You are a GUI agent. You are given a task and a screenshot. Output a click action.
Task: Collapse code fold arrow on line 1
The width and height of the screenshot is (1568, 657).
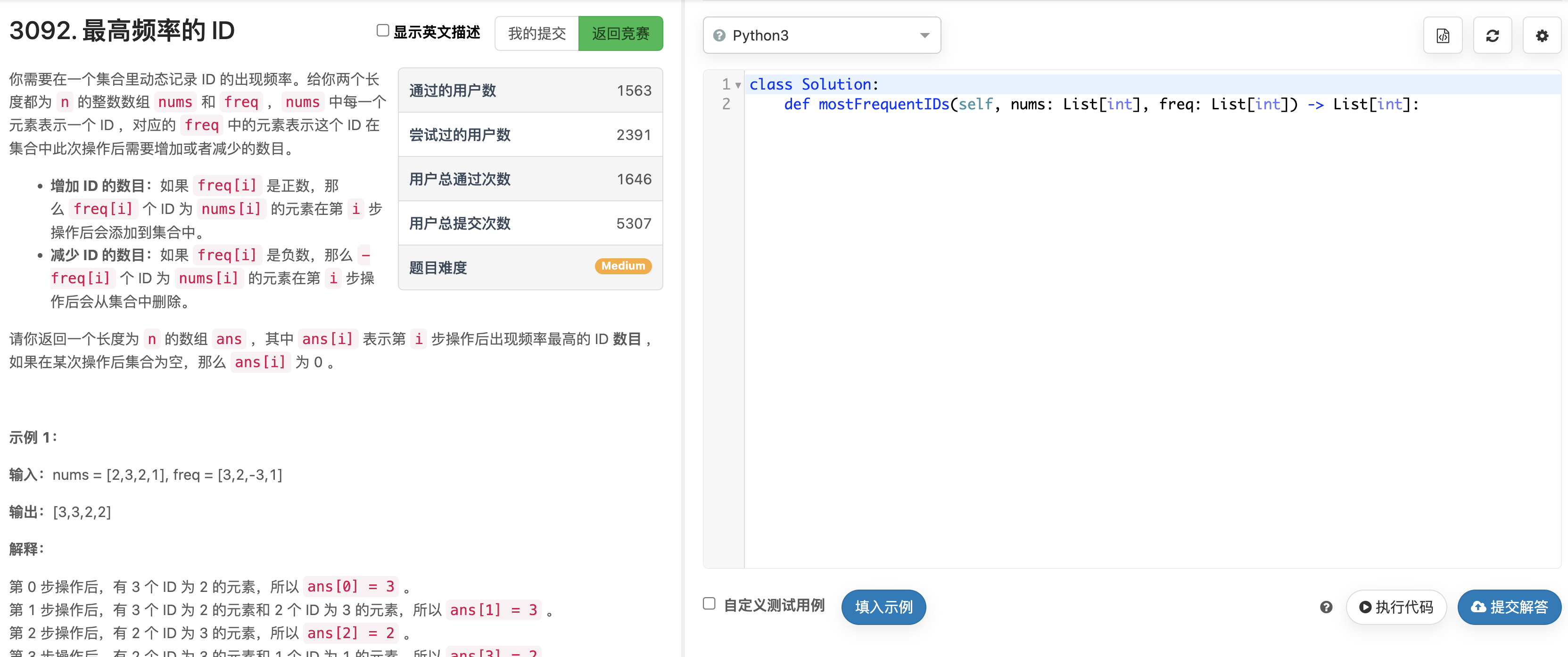tap(738, 85)
